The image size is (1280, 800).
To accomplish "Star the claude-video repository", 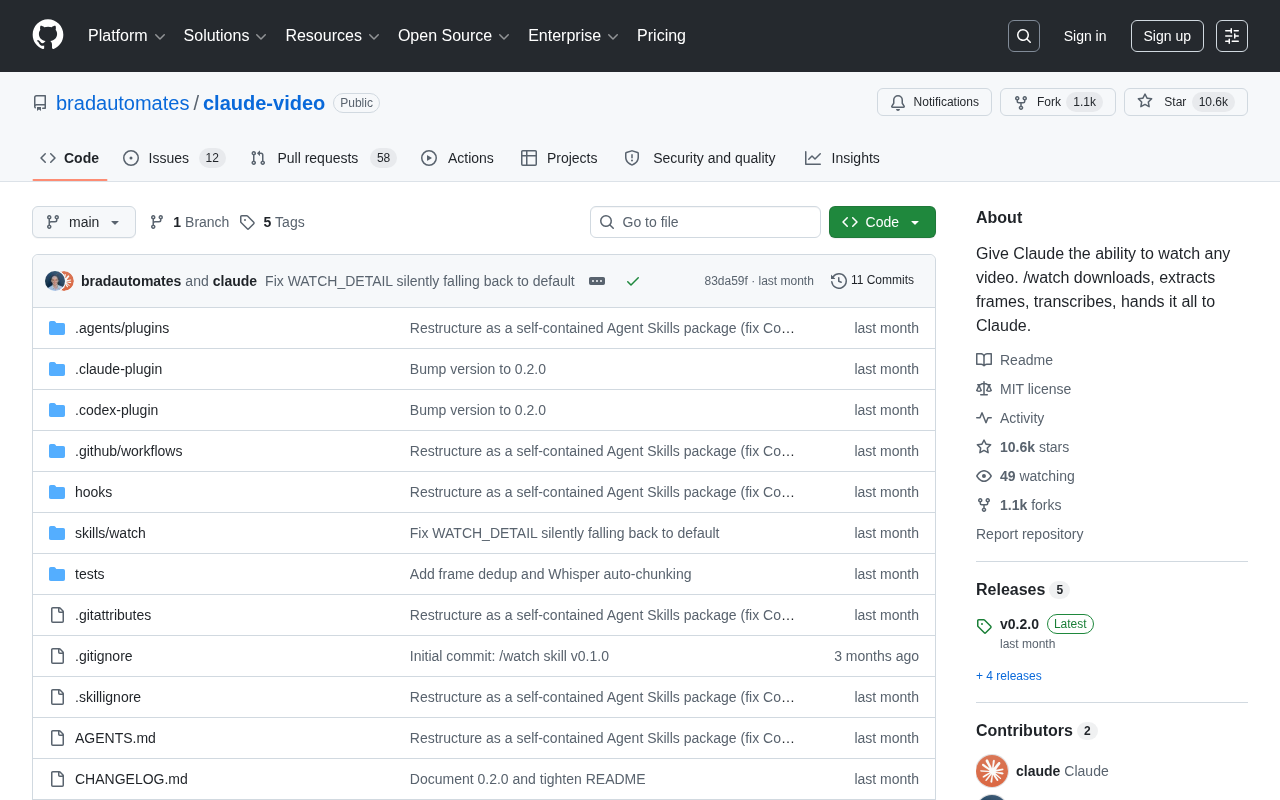I will click(1186, 102).
